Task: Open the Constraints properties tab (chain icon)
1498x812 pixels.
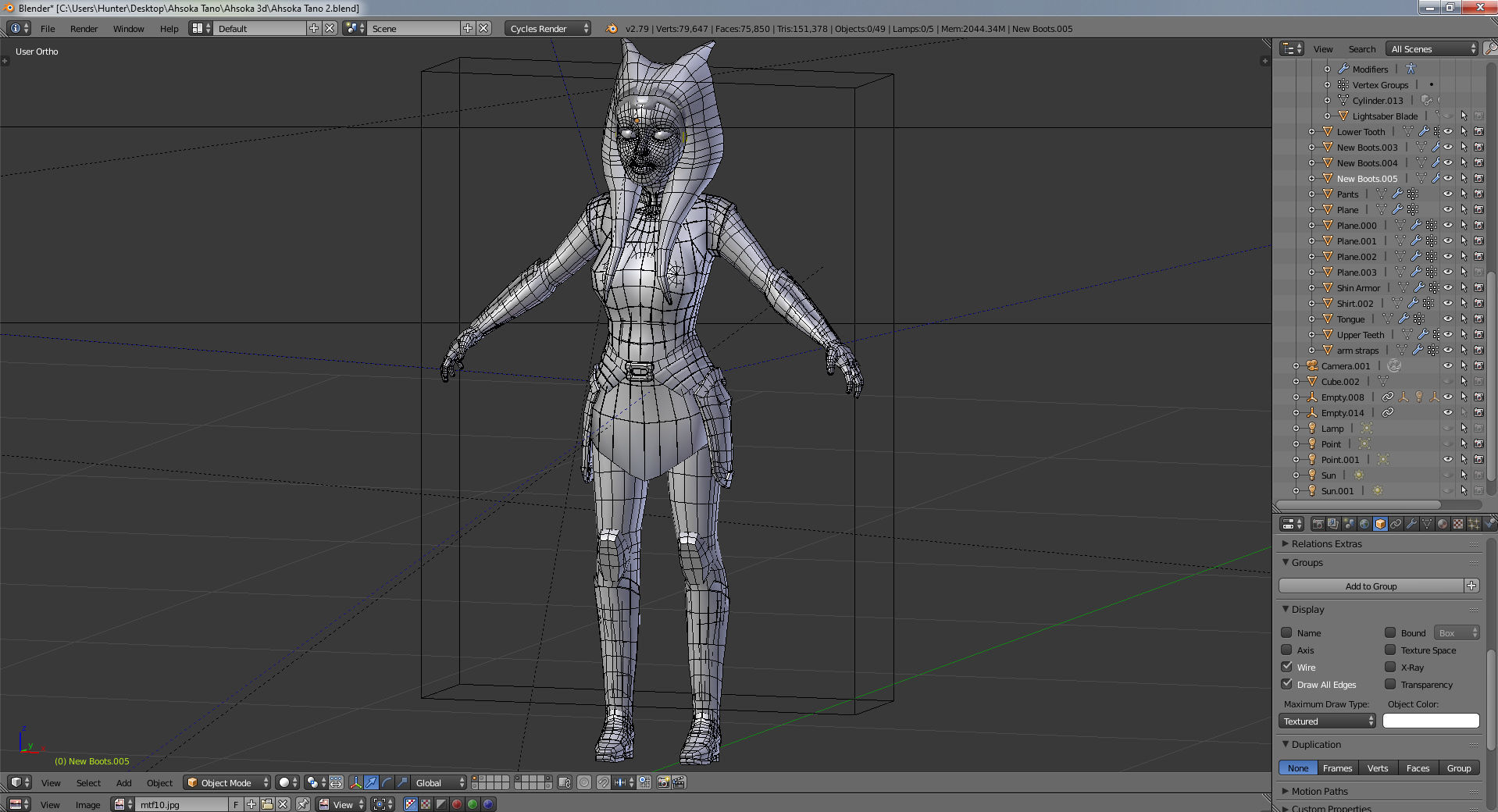Action: pos(1396,524)
